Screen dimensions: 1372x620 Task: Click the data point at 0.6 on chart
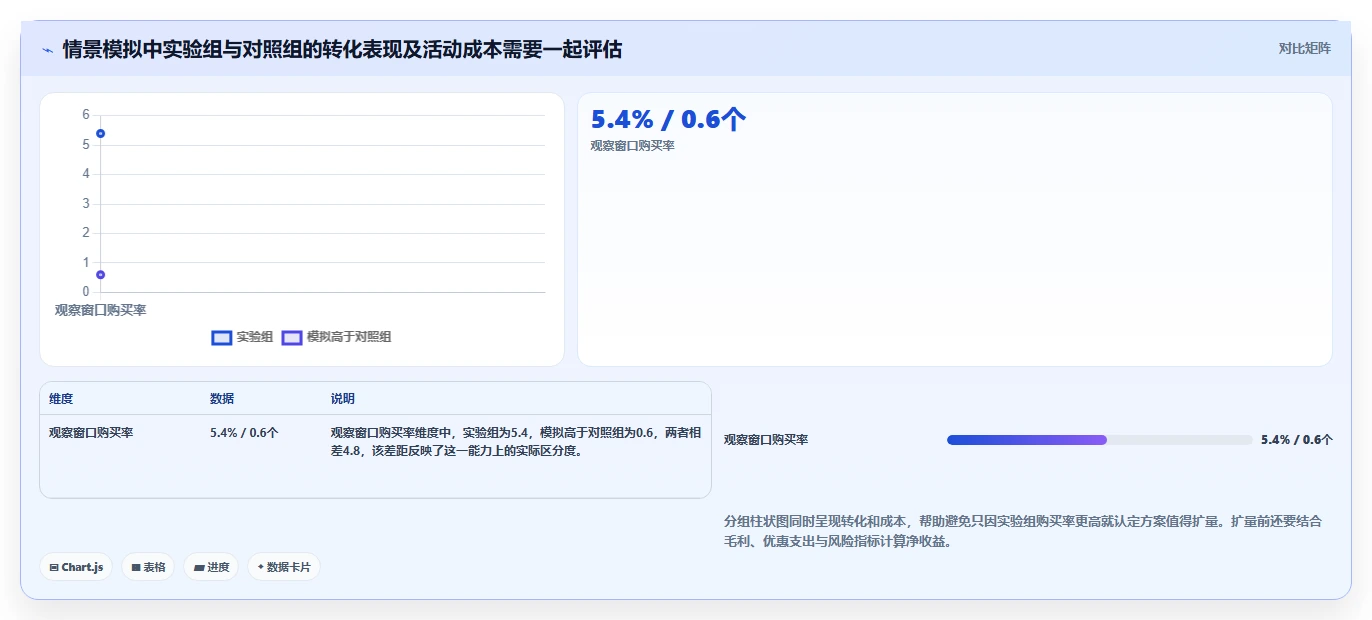[101, 275]
